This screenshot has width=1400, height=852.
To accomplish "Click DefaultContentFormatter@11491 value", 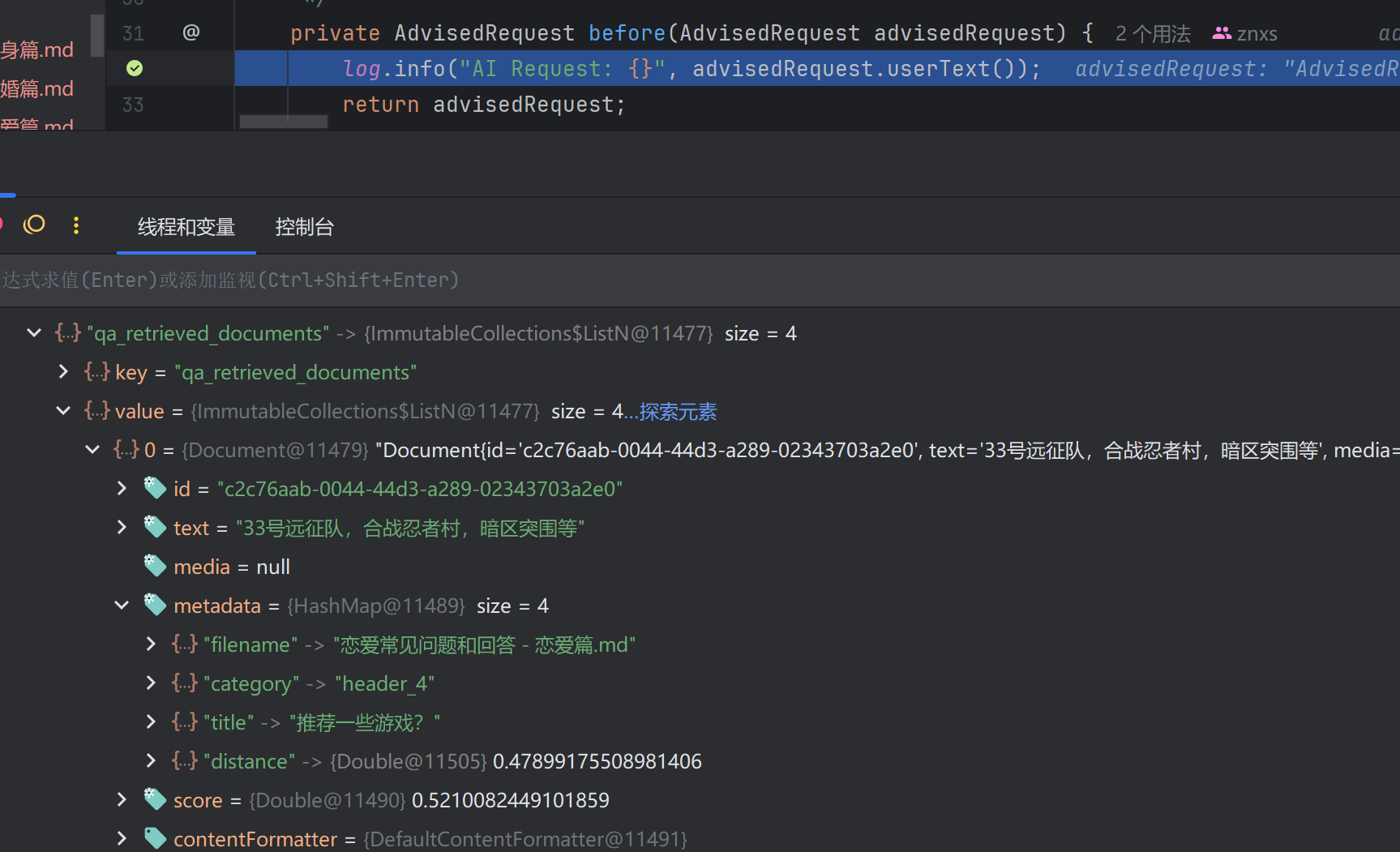I will coord(525,839).
